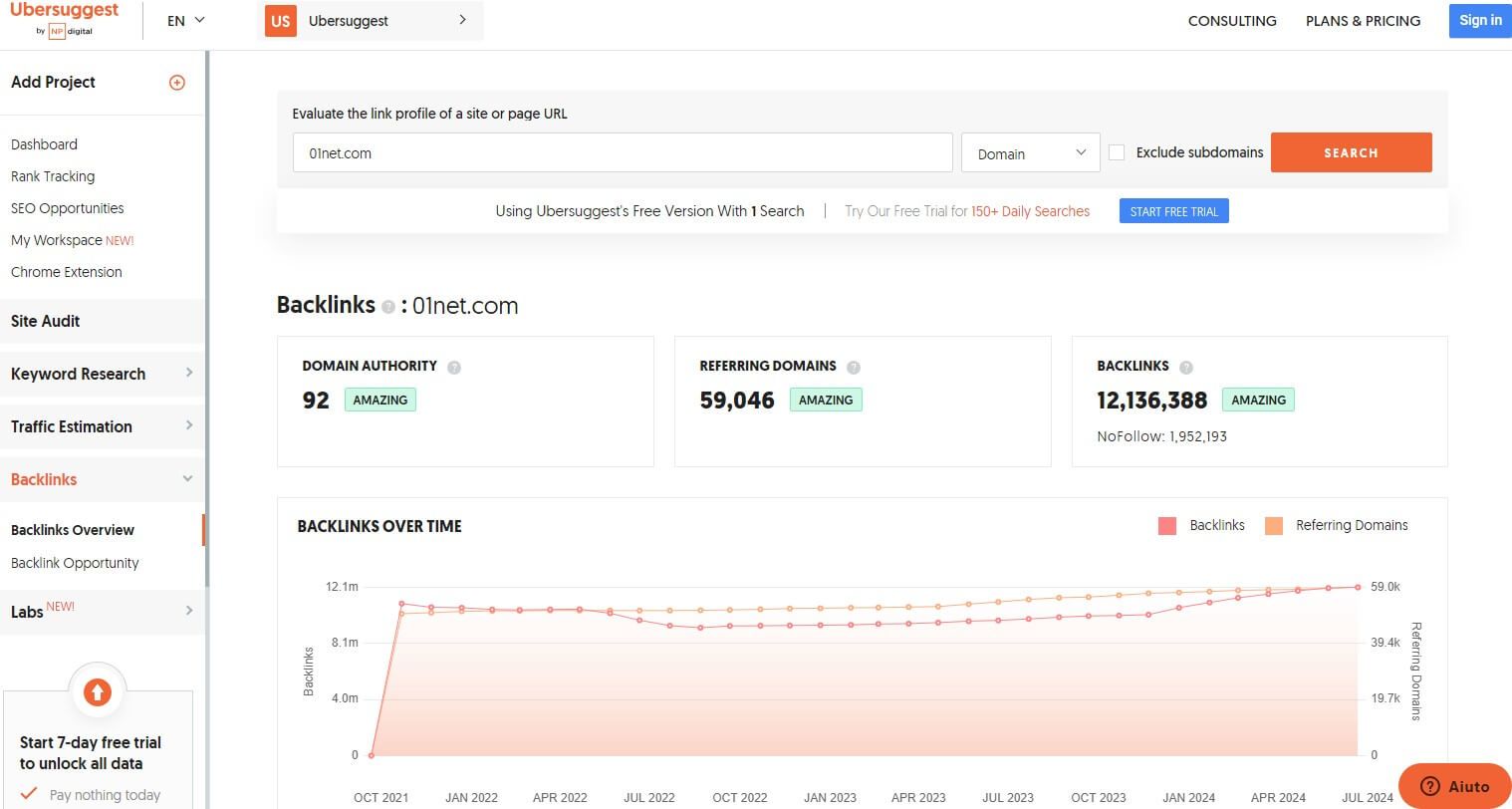Click the URL input field with 01net.com

[623, 153]
